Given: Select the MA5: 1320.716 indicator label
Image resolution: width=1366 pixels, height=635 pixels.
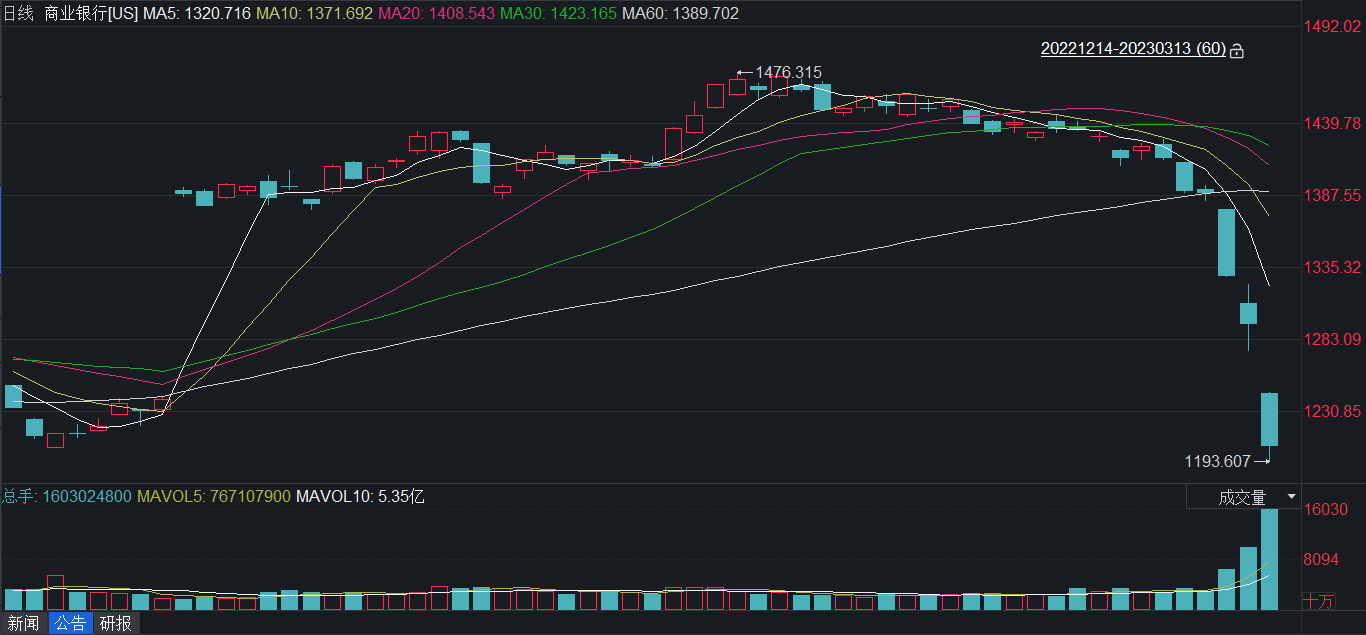Looking at the screenshot, I should point(197,14).
